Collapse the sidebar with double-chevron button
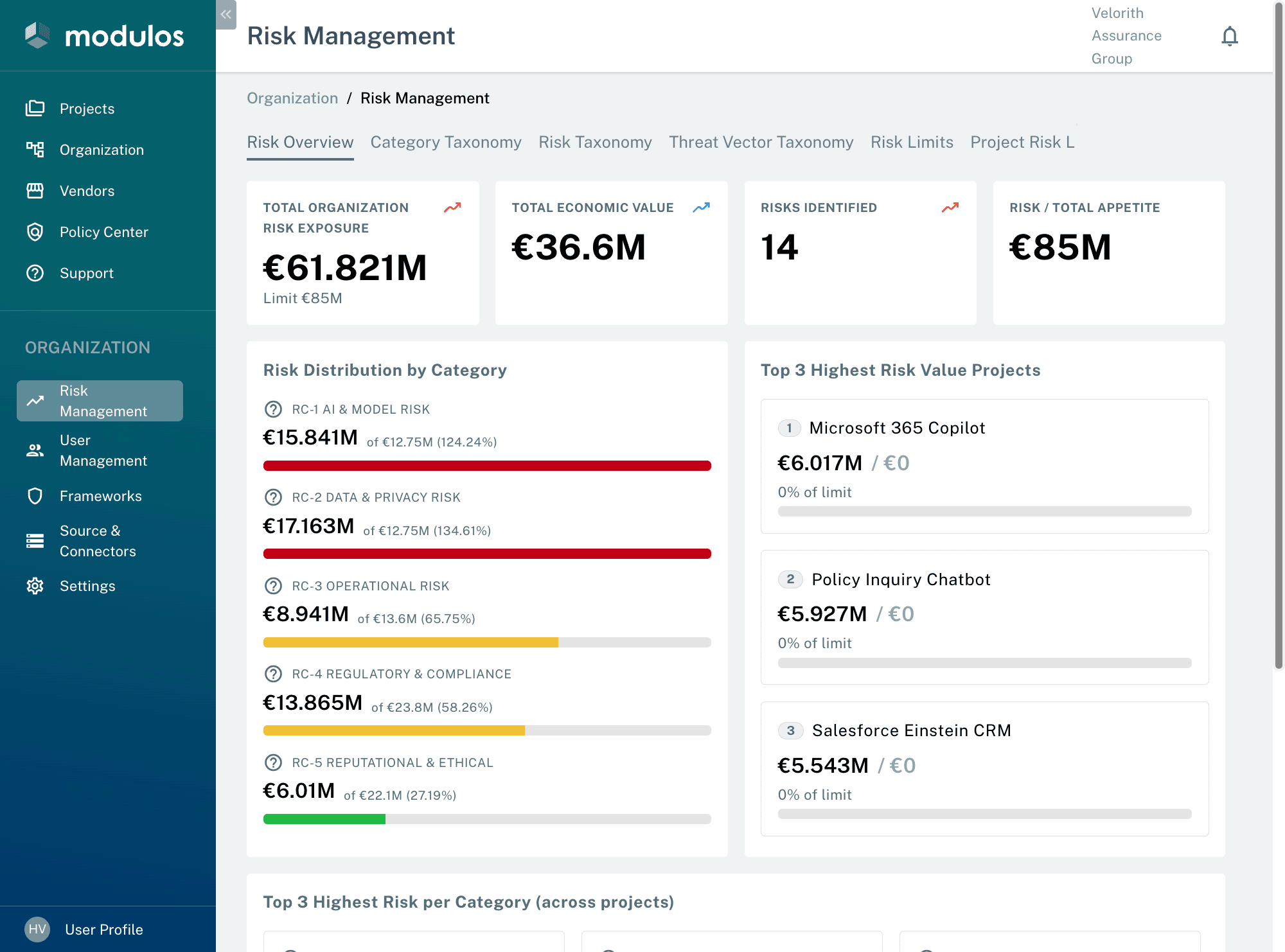 (x=226, y=14)
